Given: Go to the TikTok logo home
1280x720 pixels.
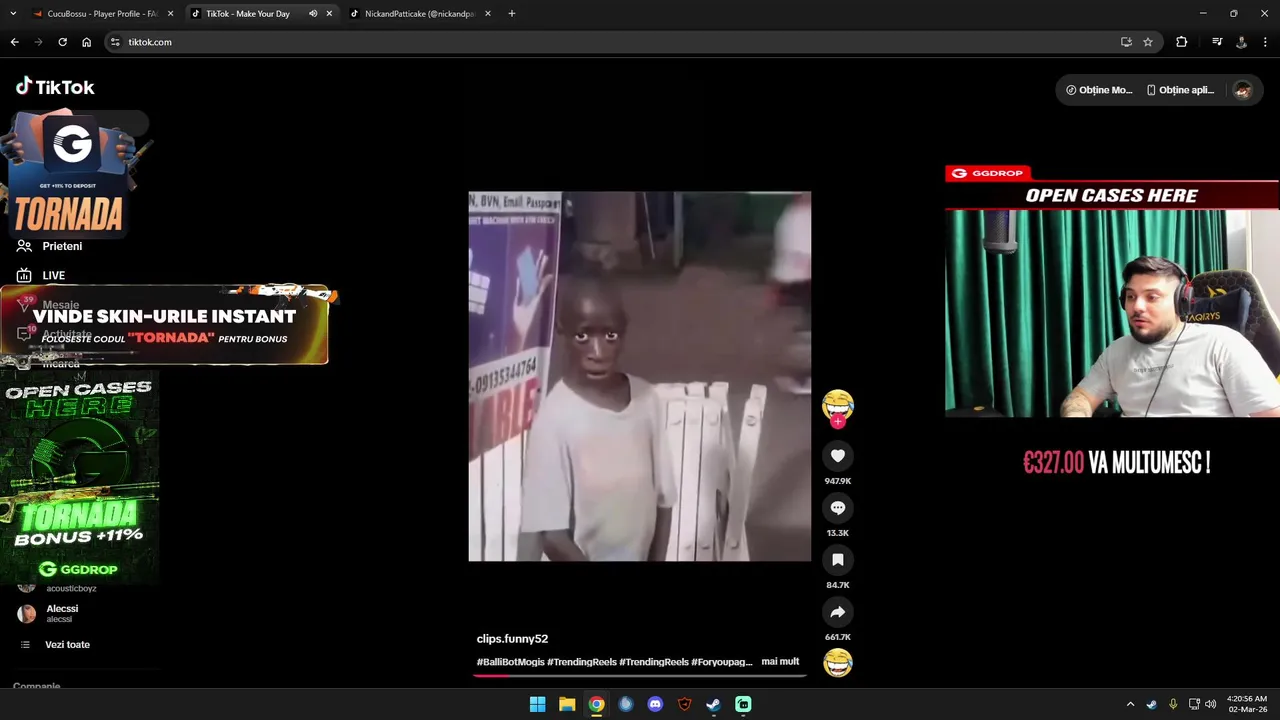Looking at the screenshot, I should pos(55,87).
